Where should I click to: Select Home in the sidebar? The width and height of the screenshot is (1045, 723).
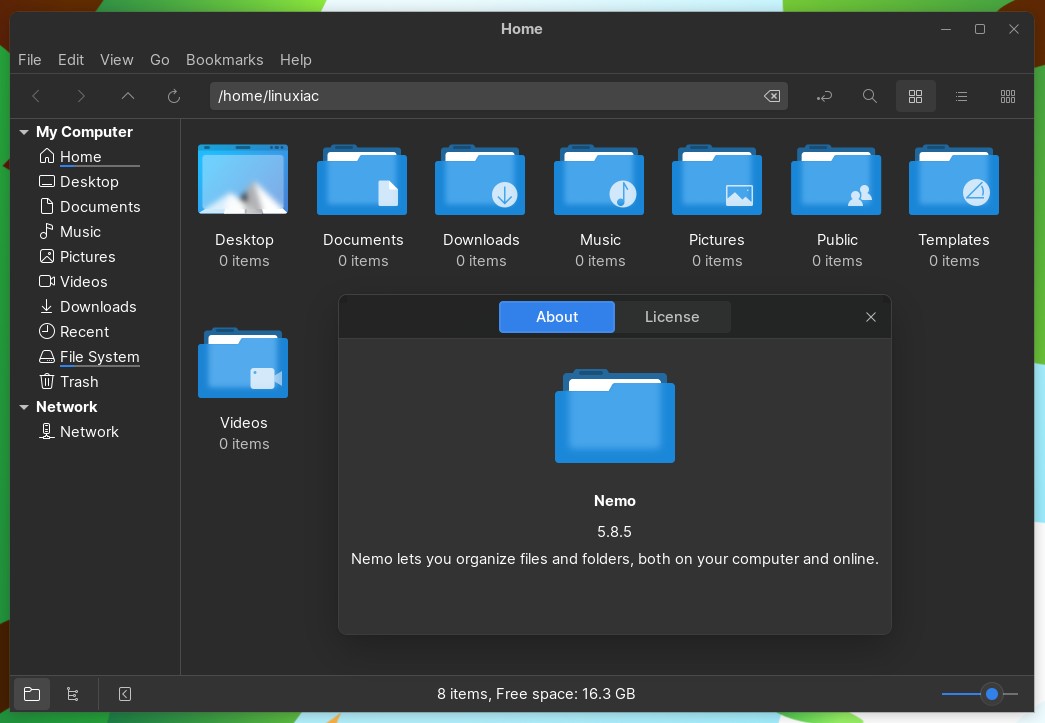coord(81,157)
